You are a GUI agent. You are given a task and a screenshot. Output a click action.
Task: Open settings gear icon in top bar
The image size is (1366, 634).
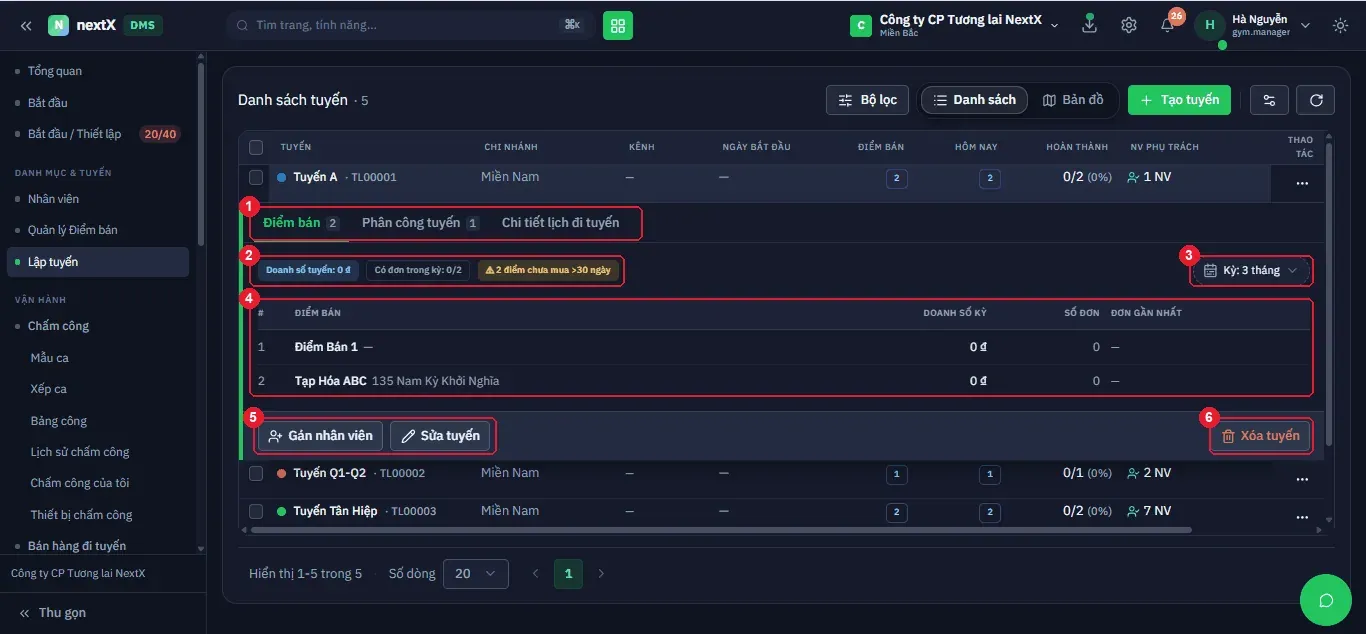1129,25
